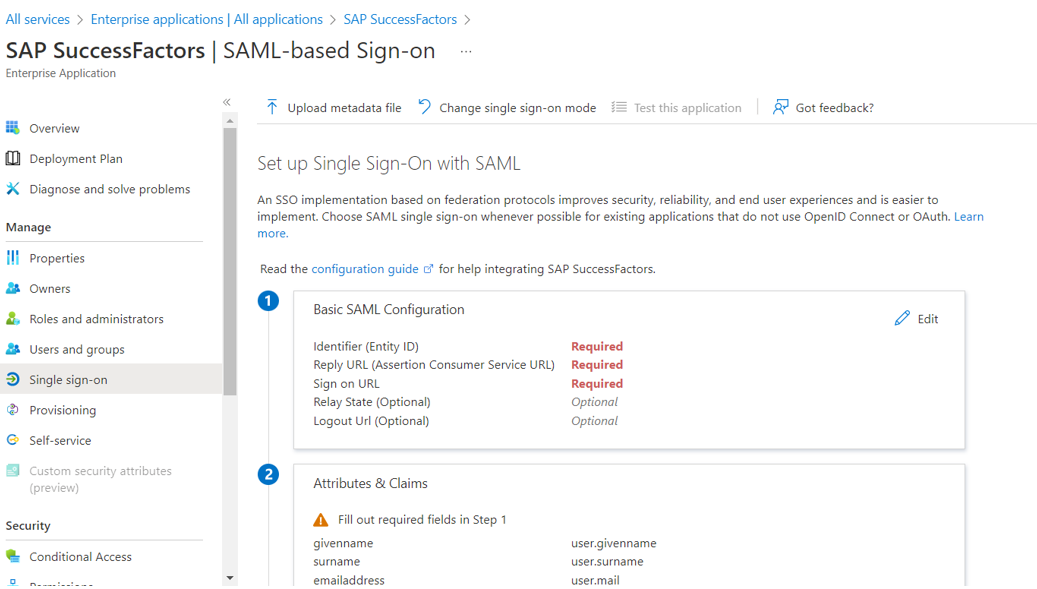1037x589 pixels.
Task: Click the Provisioning icon
Action: 13,409
